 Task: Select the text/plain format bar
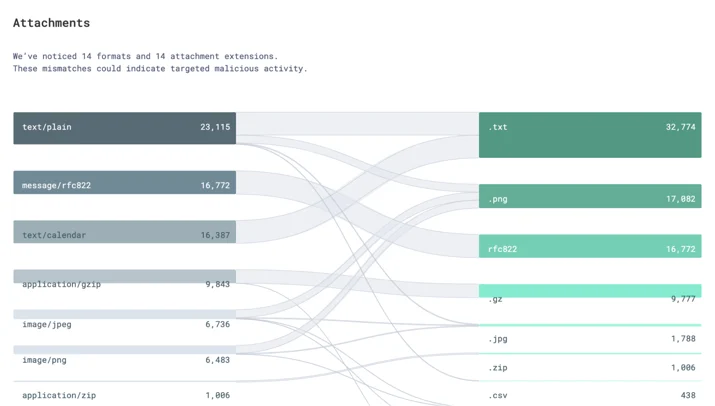point(124,128)
